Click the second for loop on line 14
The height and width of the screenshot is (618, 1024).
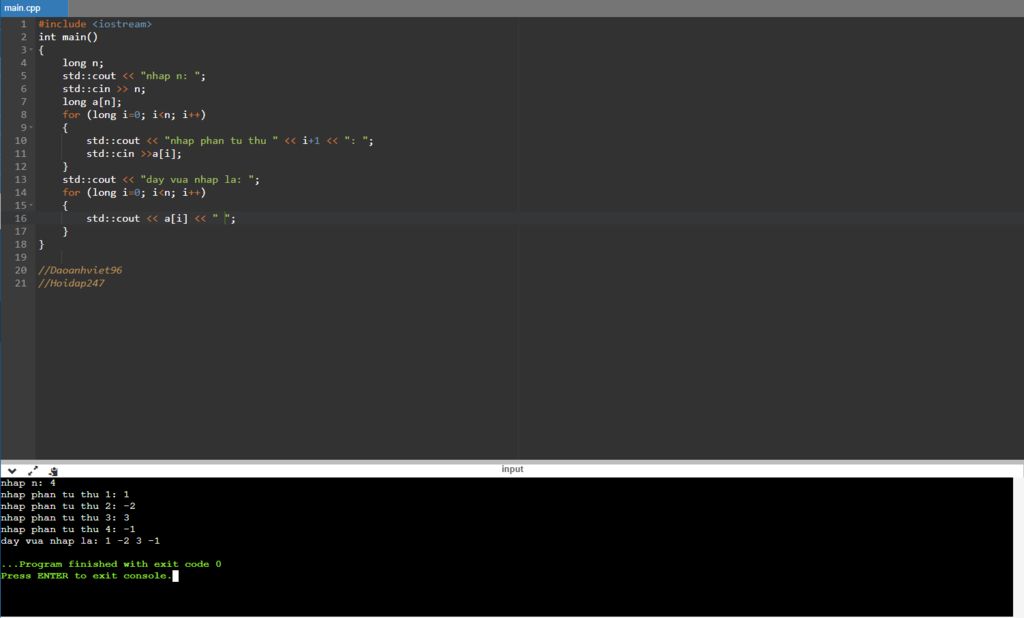point(134,193)
